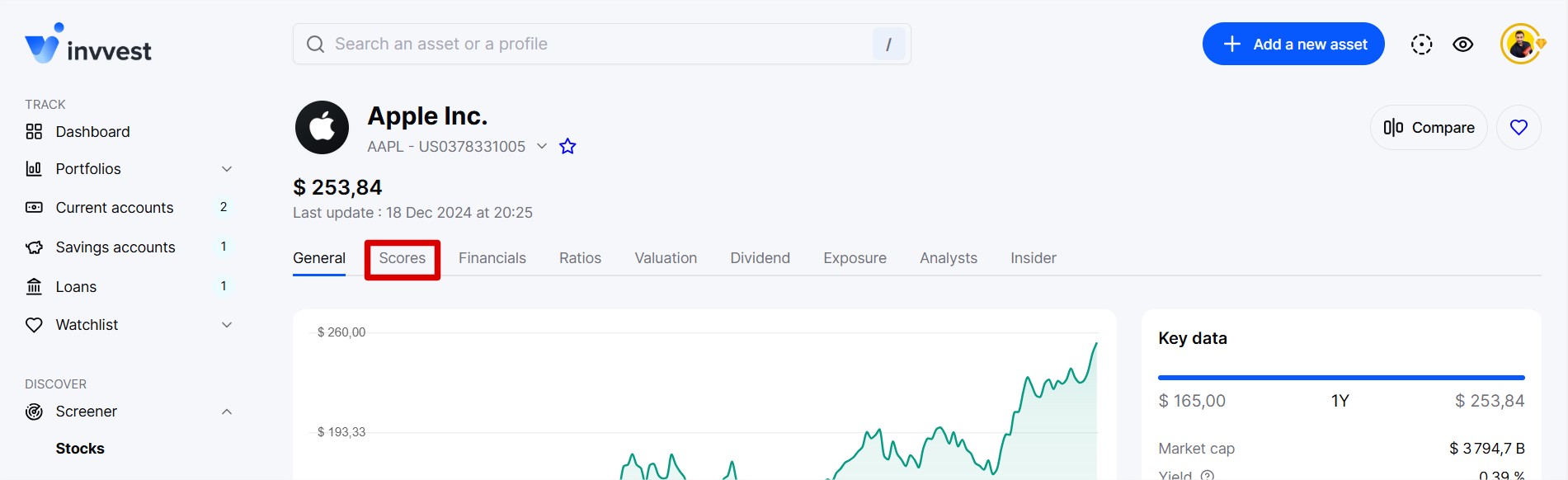Toggle the heart watchlist button for Apple
The height and width of the screenshot is (480, 1568).
[x=1519, y=128]
